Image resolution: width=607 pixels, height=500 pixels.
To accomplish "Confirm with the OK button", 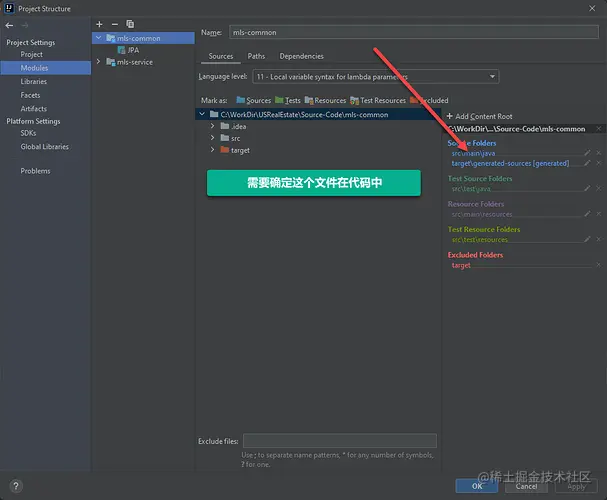I will (x=477, y=486).
